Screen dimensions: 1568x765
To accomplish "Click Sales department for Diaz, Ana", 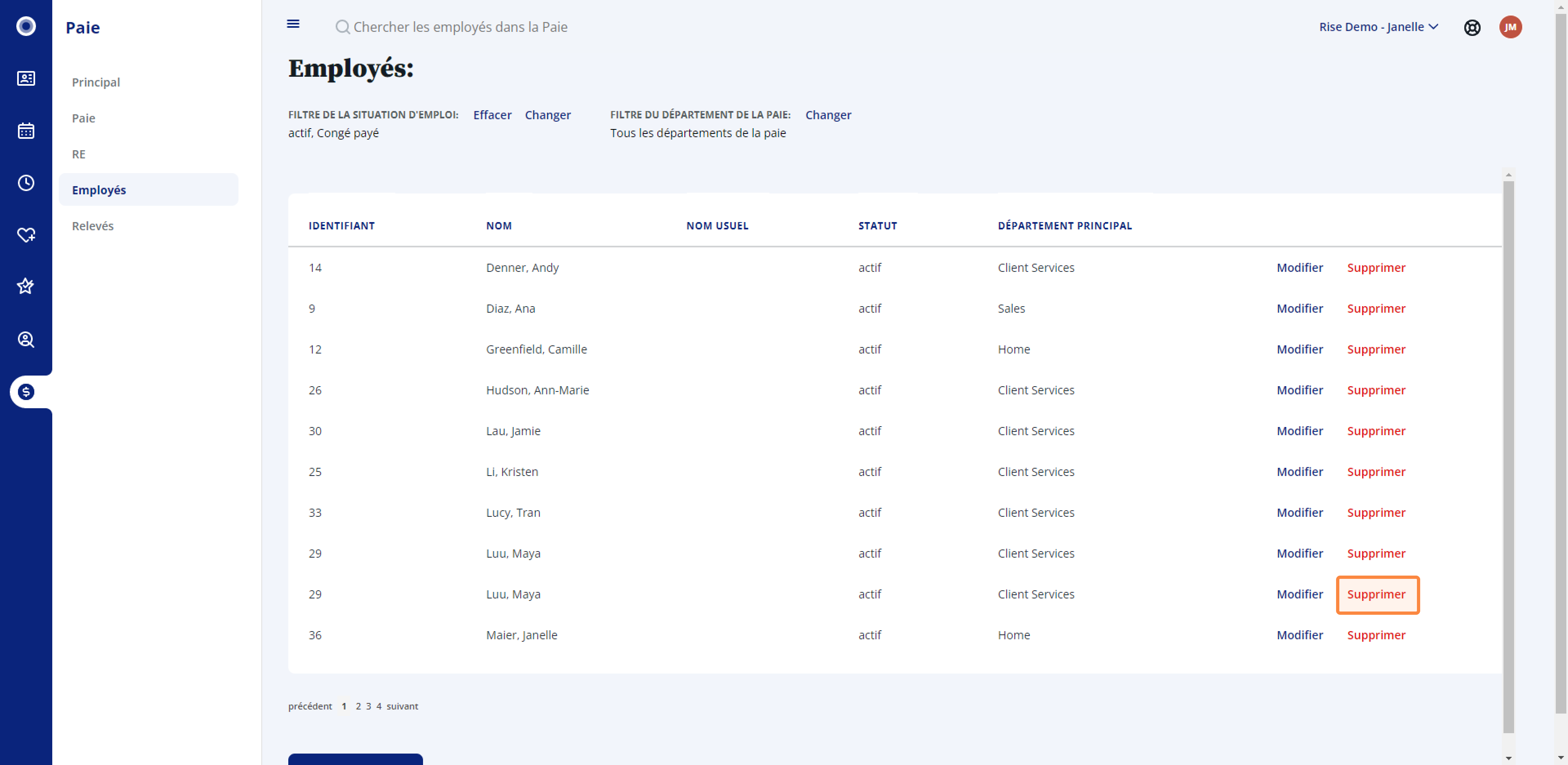I will 1011,309.
